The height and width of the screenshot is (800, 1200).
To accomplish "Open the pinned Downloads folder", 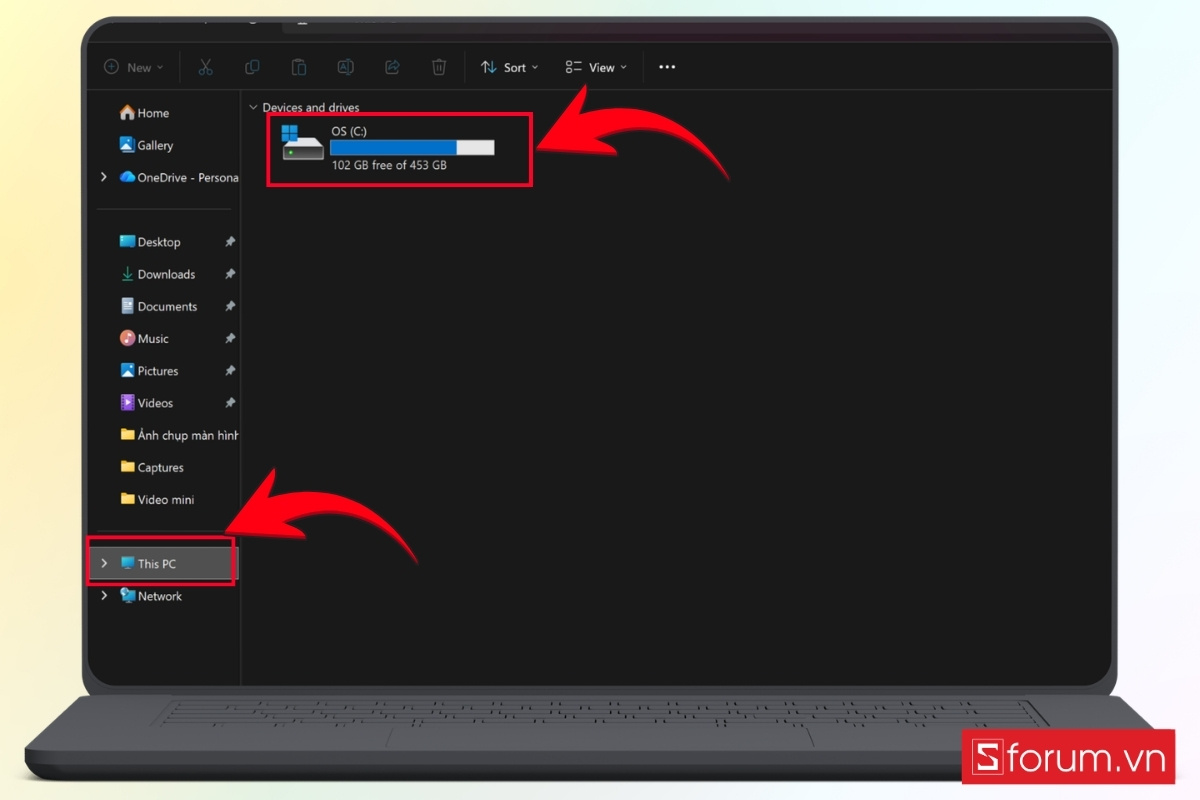I will point(157,274).
